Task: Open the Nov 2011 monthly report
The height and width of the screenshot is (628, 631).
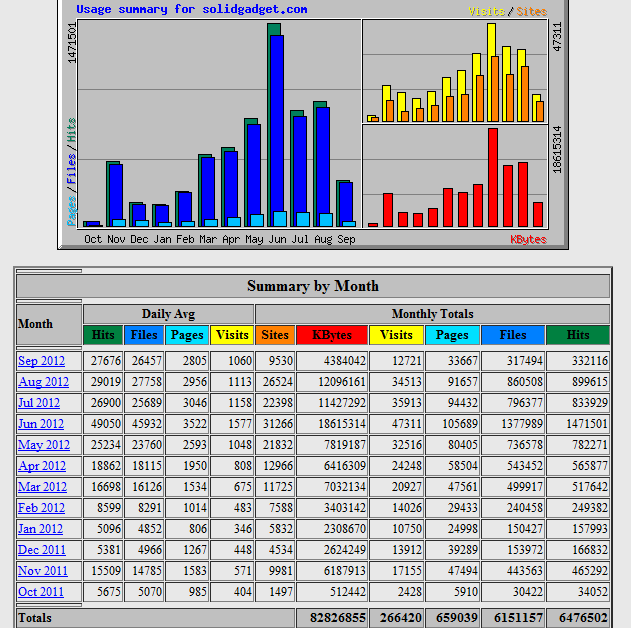Action: 43,570
